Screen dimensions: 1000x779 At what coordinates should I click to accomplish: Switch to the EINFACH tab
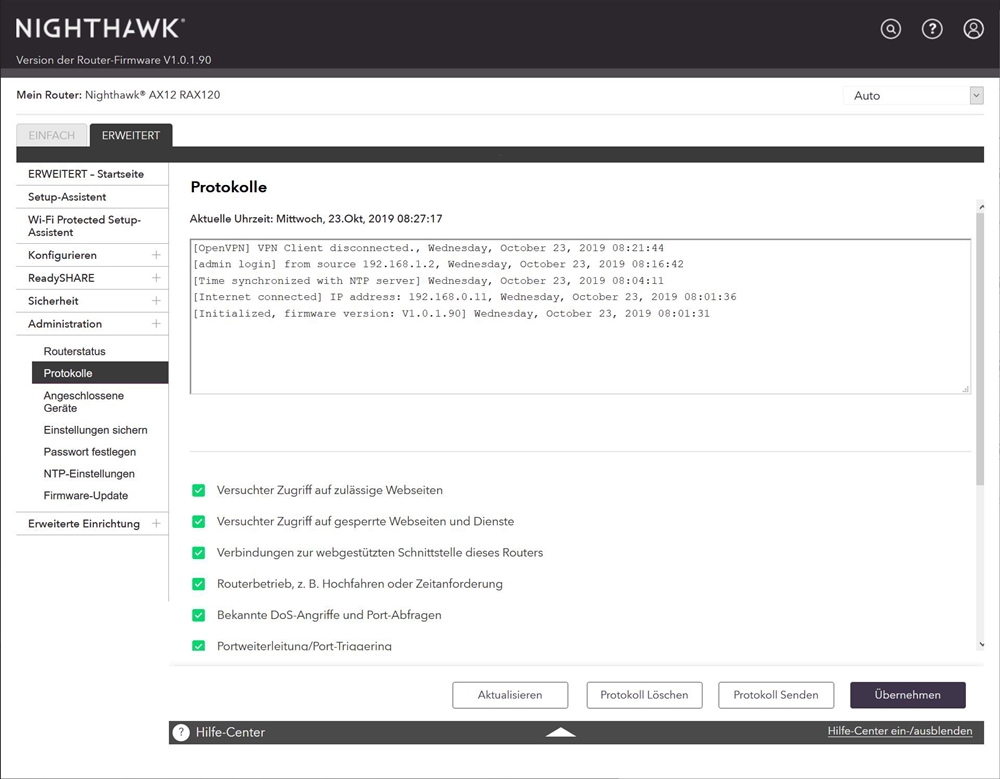[51, 136]
